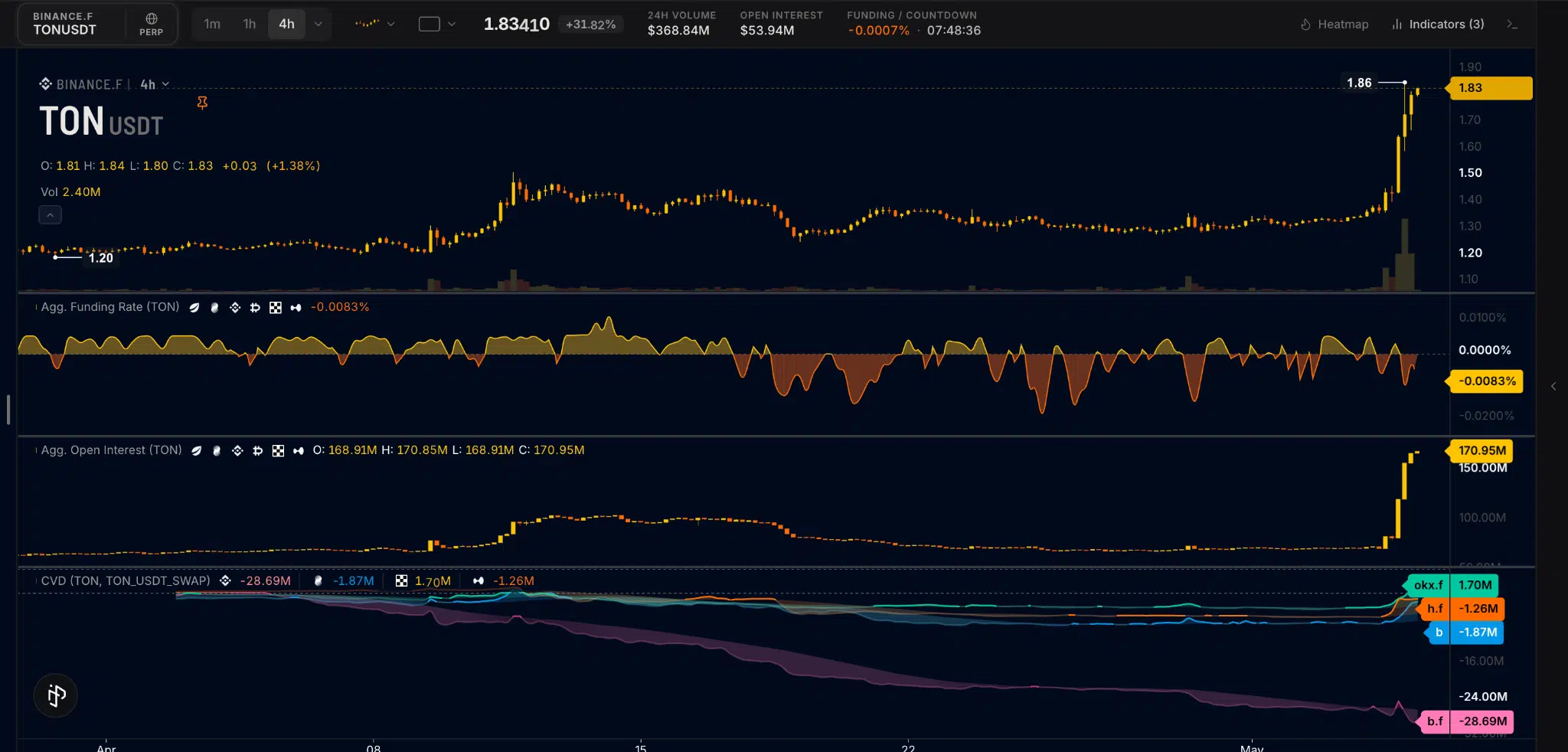Toggle the bowtie exchange icon in Open Interest row
Image resolution: width=1568 pixels, height=752 pixels.
298,451
